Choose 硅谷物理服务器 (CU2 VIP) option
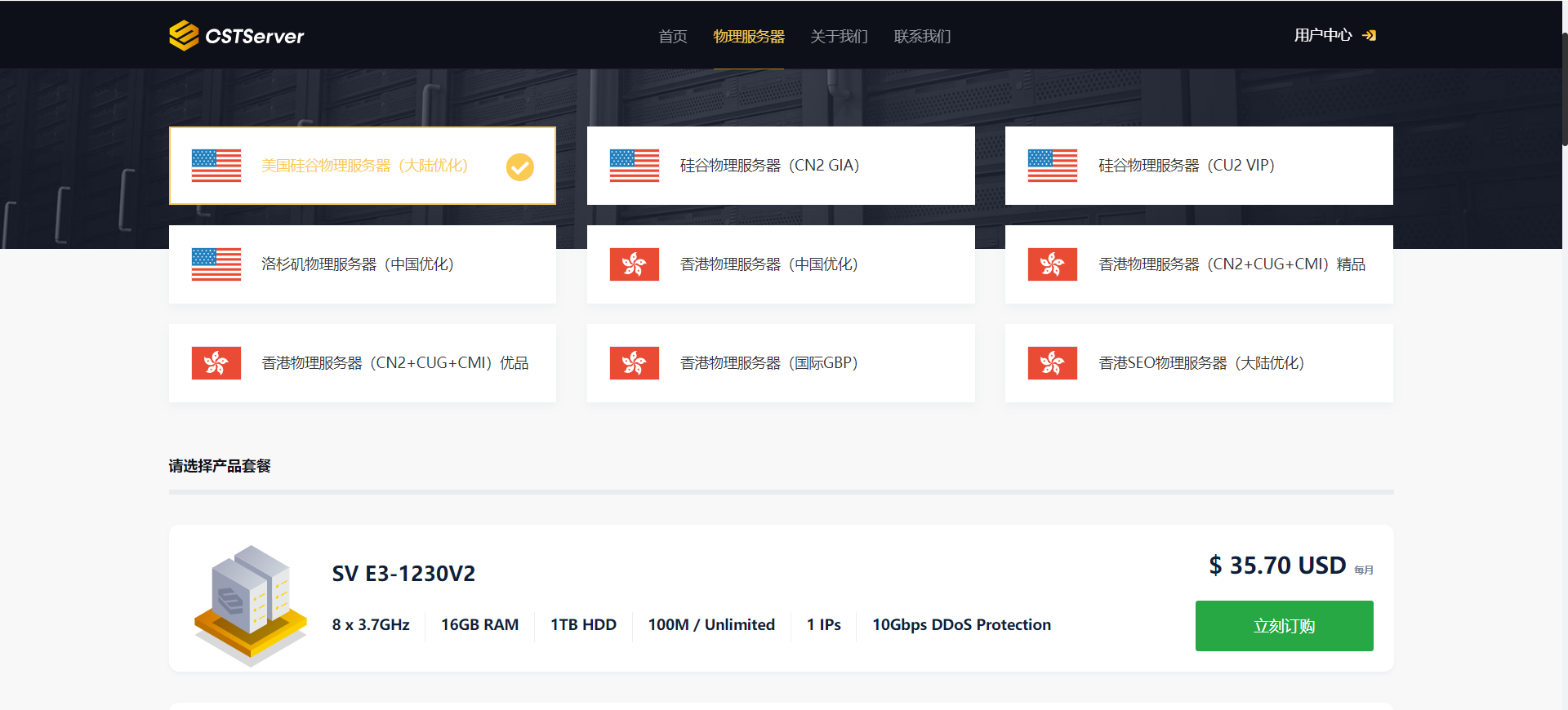The height and width of the screenshot is (710, 1568). 1199,166
